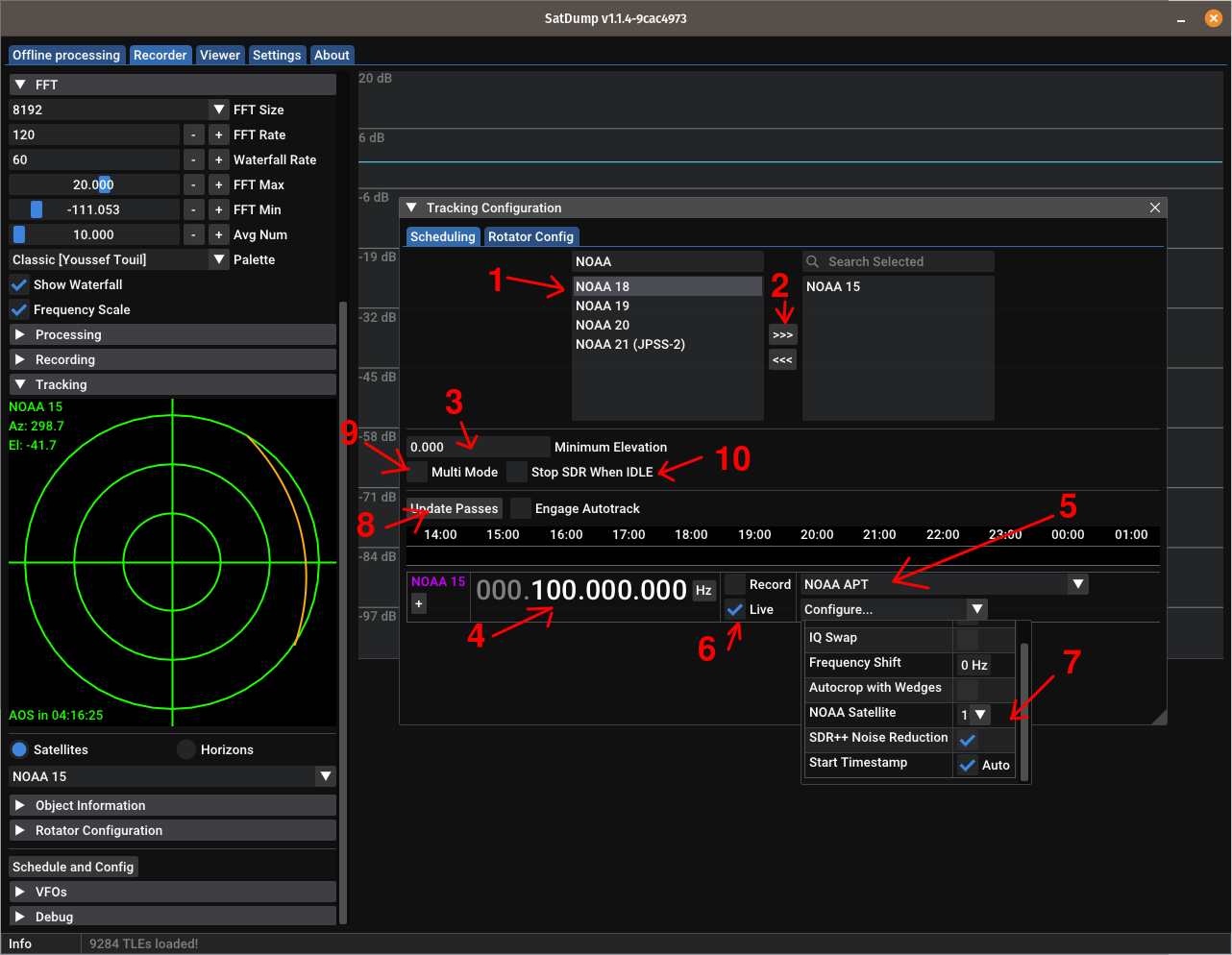
Task: Select NOAA 20 in satellite list
Action: 667,325
